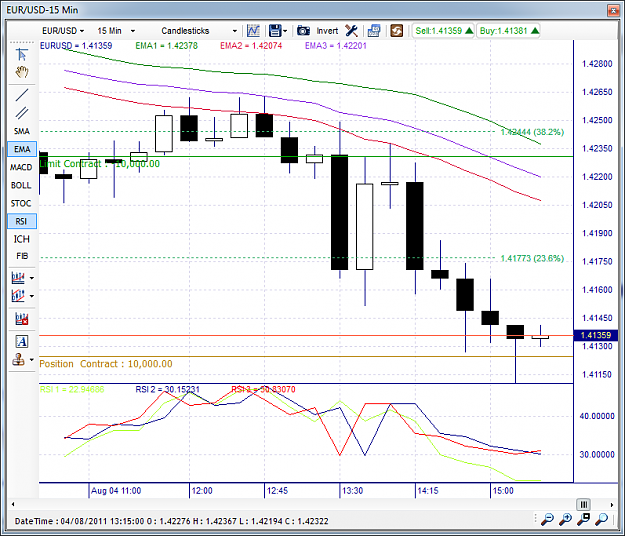Expand the stamp tool dropdown arrow
Viewport: 625px width, 536px height.
pos(32,360)
